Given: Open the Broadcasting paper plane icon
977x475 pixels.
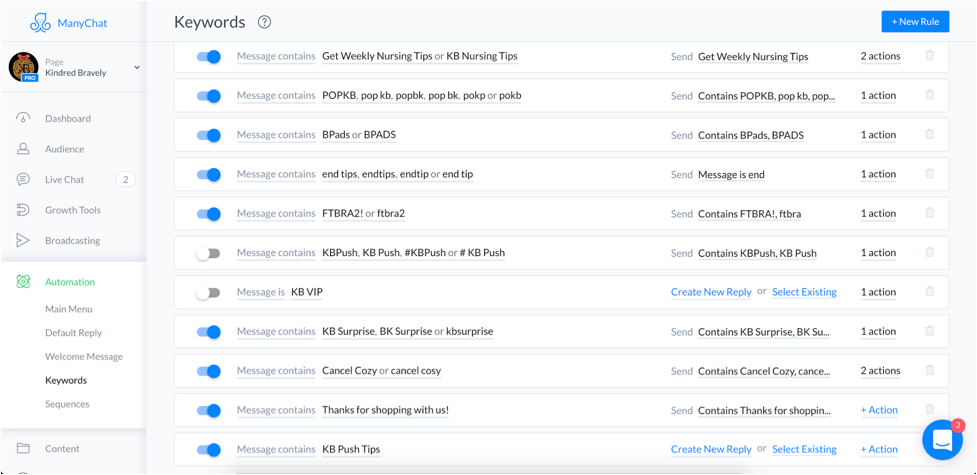Looking at the screenshot, I should (23, 241).
